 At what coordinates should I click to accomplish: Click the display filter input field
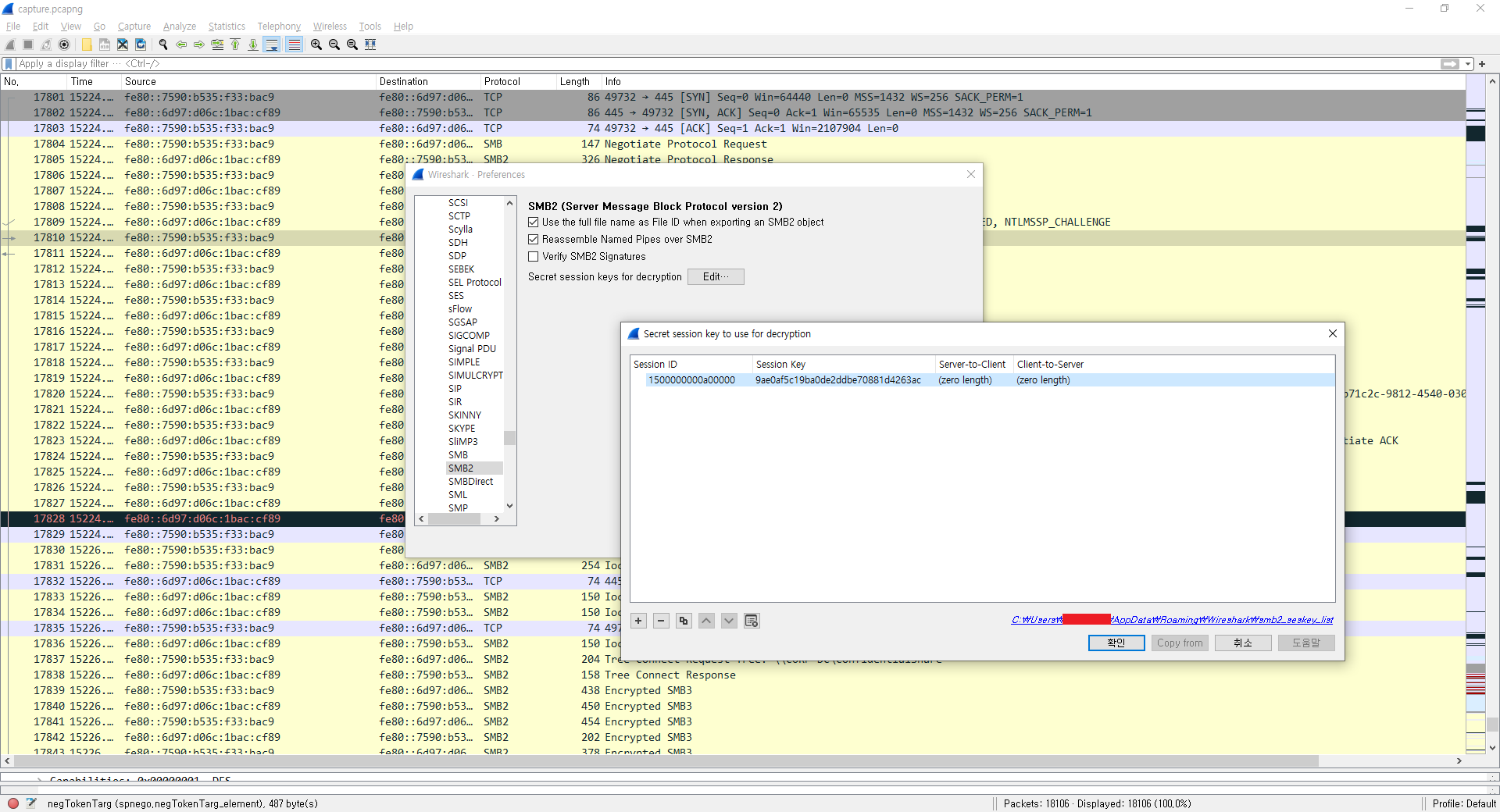[727, 64]
